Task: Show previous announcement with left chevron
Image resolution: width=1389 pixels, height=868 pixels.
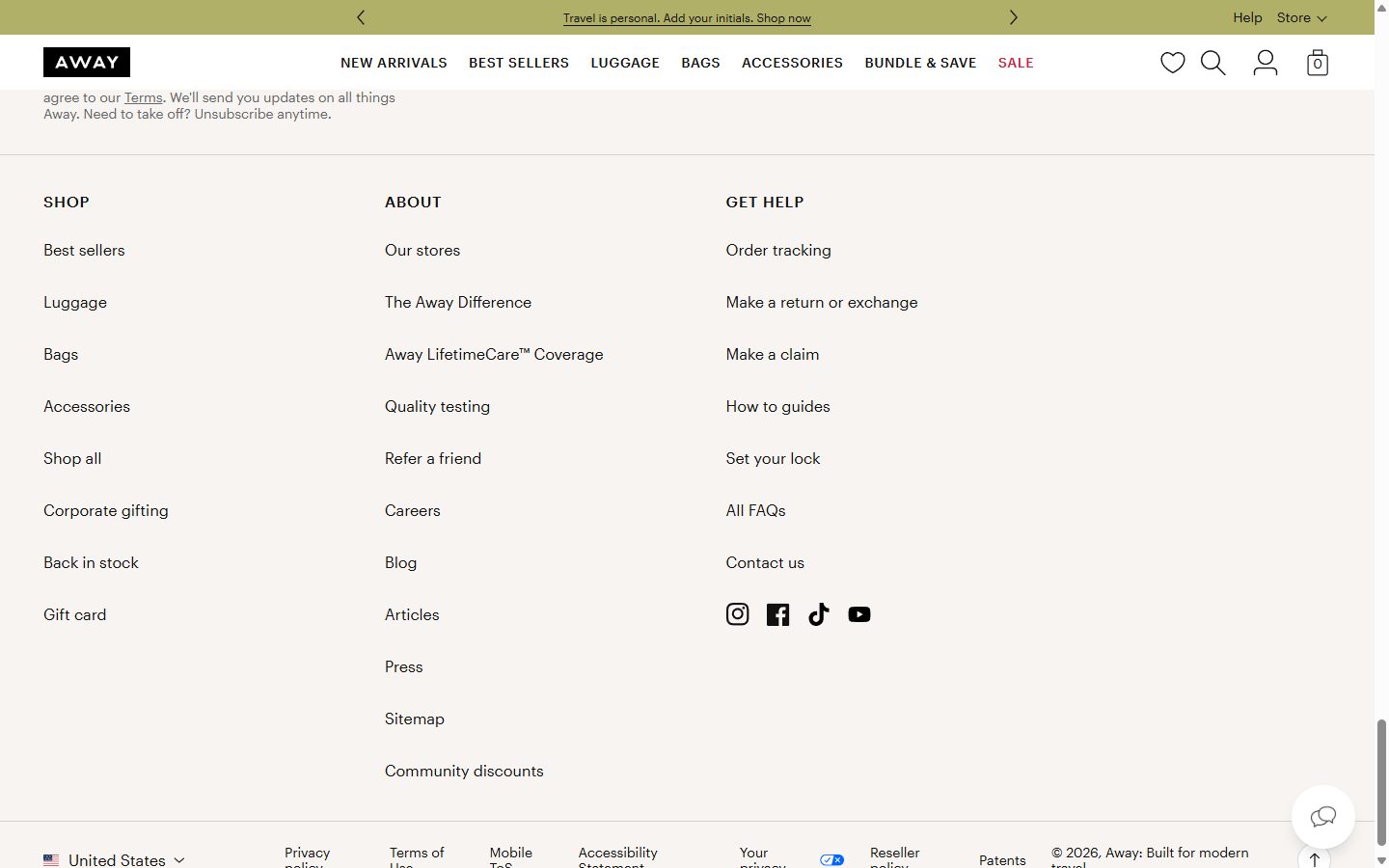Action: coord(361,17)
